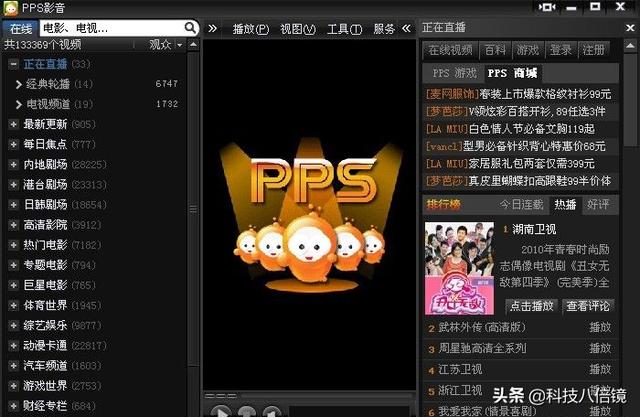Close the 正在直播 side panel
640x417 pixels.
tap(630, 29)
